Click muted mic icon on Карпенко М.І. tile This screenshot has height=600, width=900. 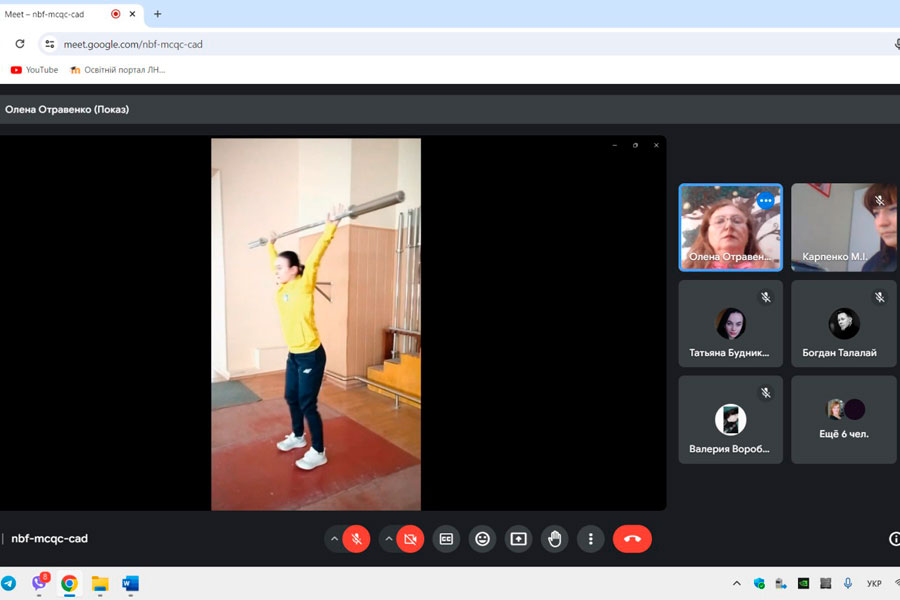(879, 201)
